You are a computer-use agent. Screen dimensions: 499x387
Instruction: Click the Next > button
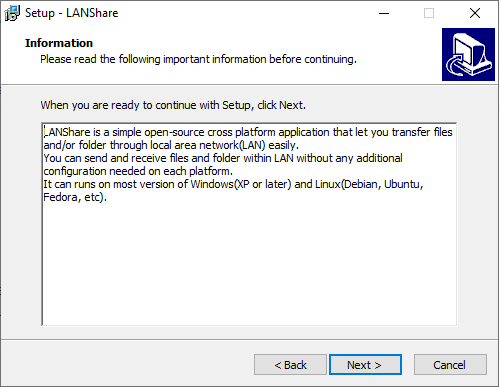tap(365, 364)
